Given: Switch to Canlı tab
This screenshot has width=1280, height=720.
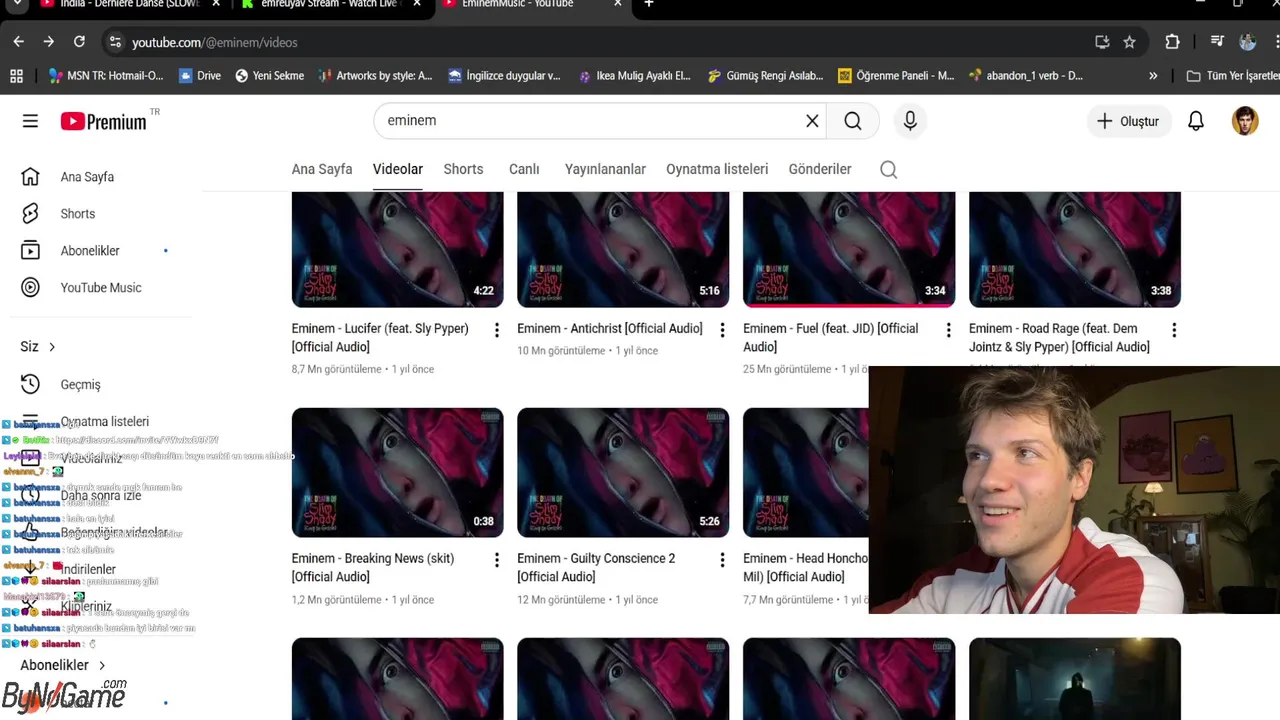Looking at the screenshot, I should pyautogui.click(x=524, y=169).
